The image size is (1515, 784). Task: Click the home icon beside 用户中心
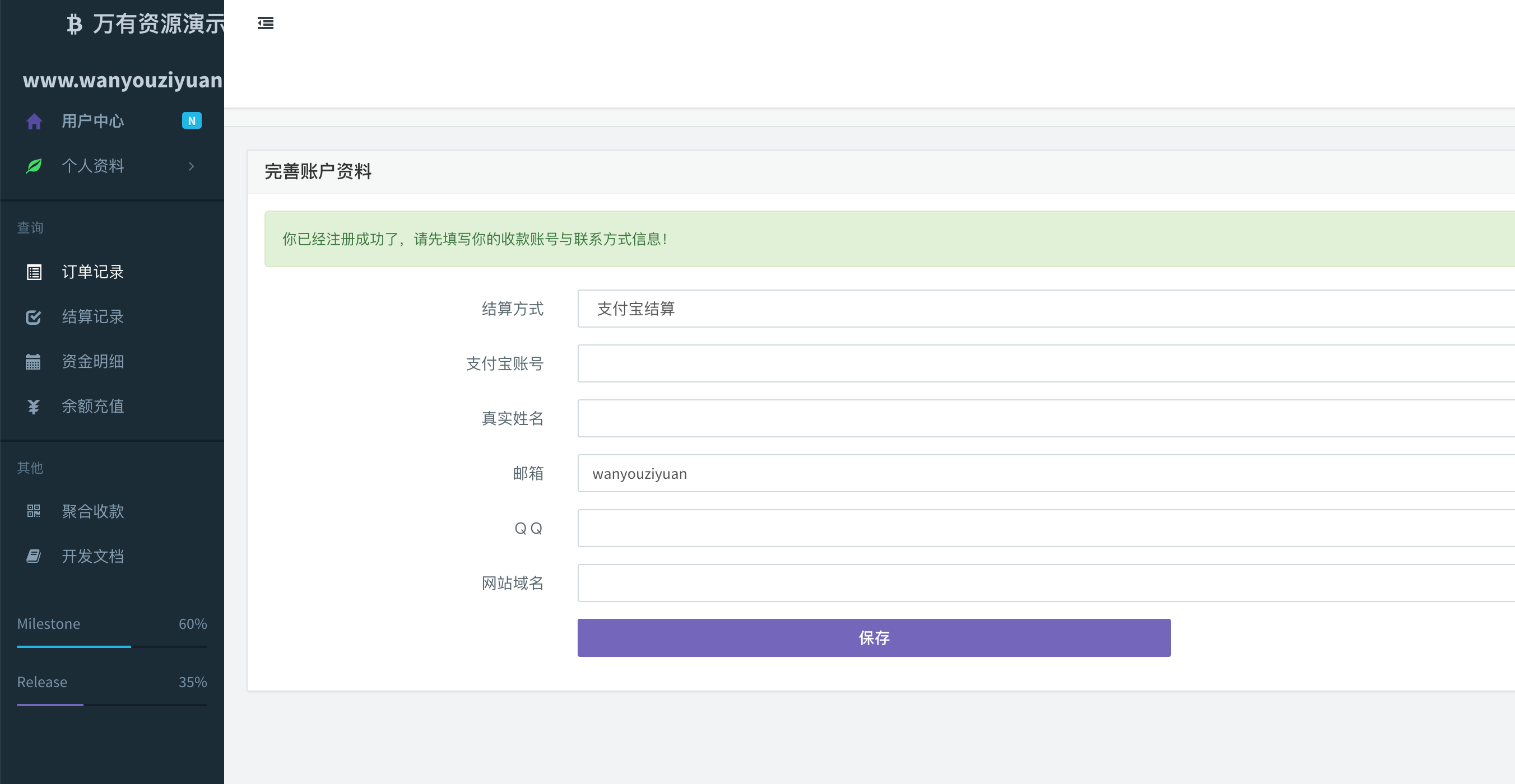point(34,121)
